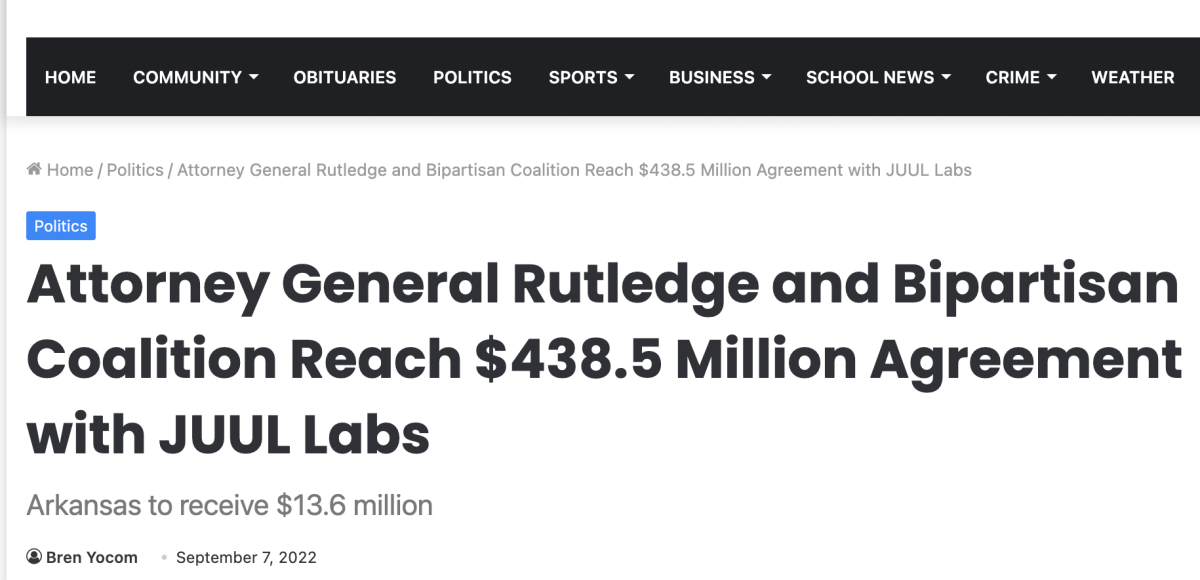Click the Home text in the breadcrumb
Viewport: 1200px width, 580px height.
[x=70, y=170]
